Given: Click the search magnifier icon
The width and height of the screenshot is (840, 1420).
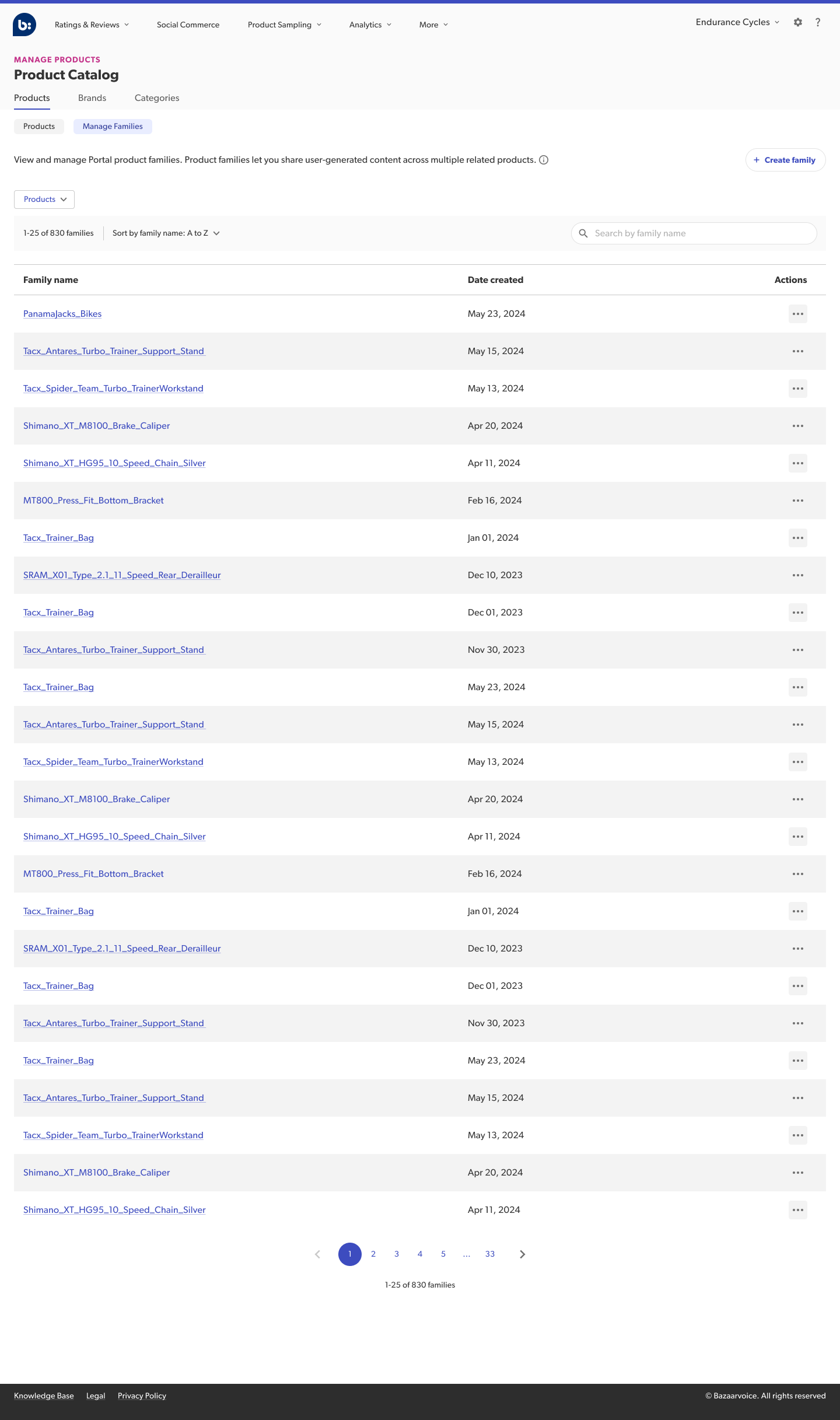Looking at the screenshot, I should click(583, 233).
